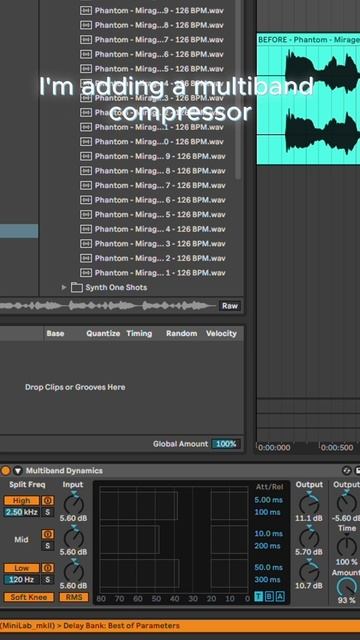Select the Synth One Shots folder label
This screenshot has width=360, height=640.
pyautogui.click(x=116, y=287)
